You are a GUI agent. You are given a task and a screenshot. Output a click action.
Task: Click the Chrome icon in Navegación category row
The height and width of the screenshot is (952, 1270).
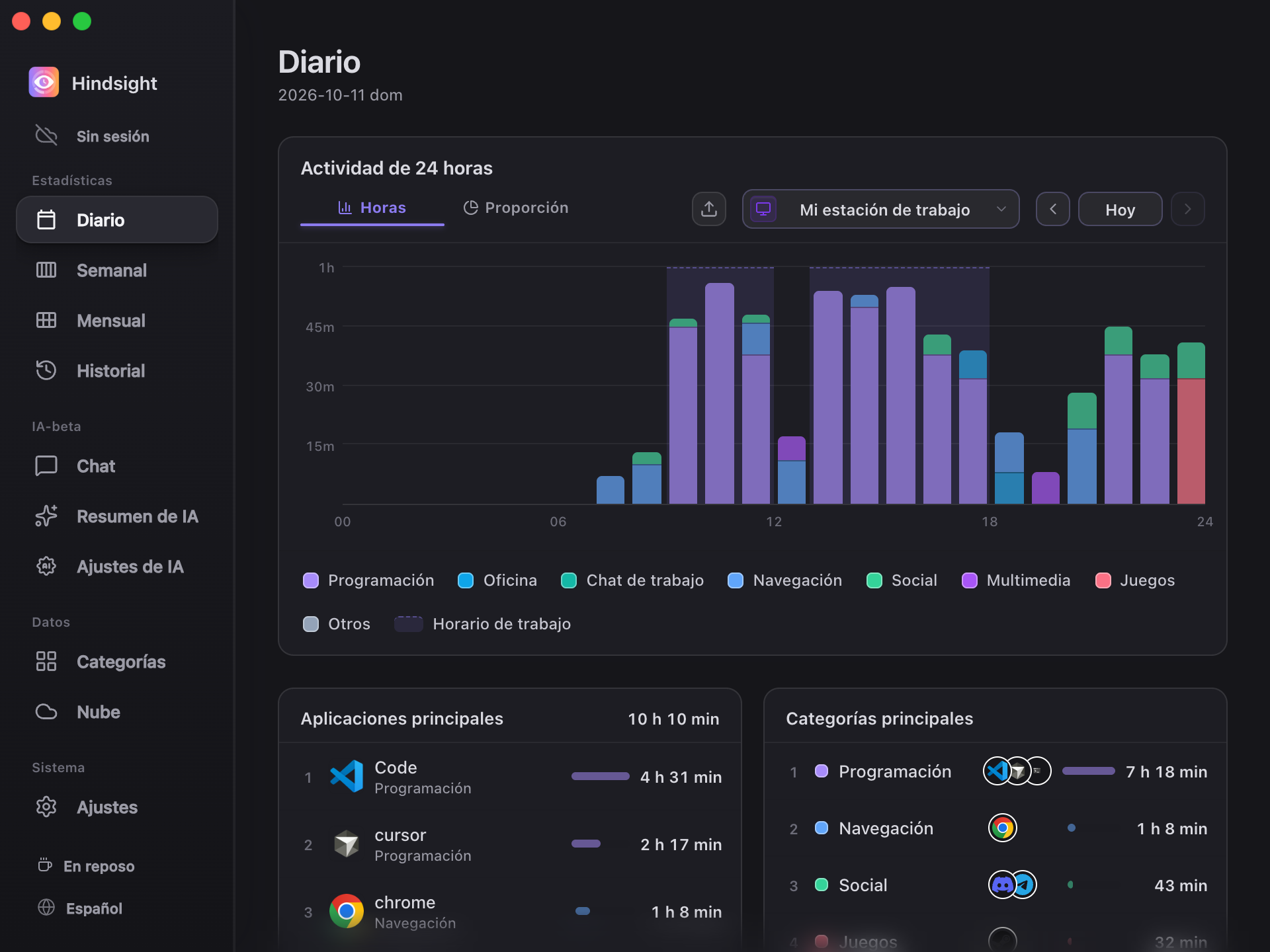[x=1003, y=828]
